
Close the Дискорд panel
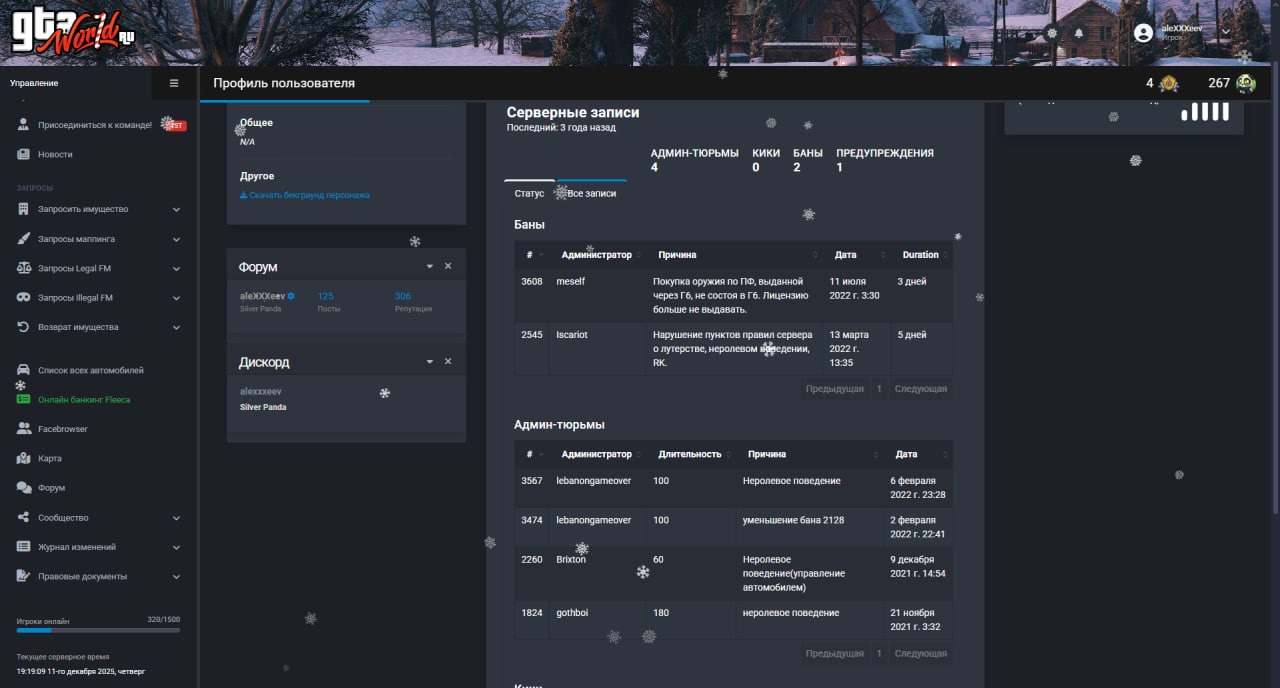(x=448, y=361)
